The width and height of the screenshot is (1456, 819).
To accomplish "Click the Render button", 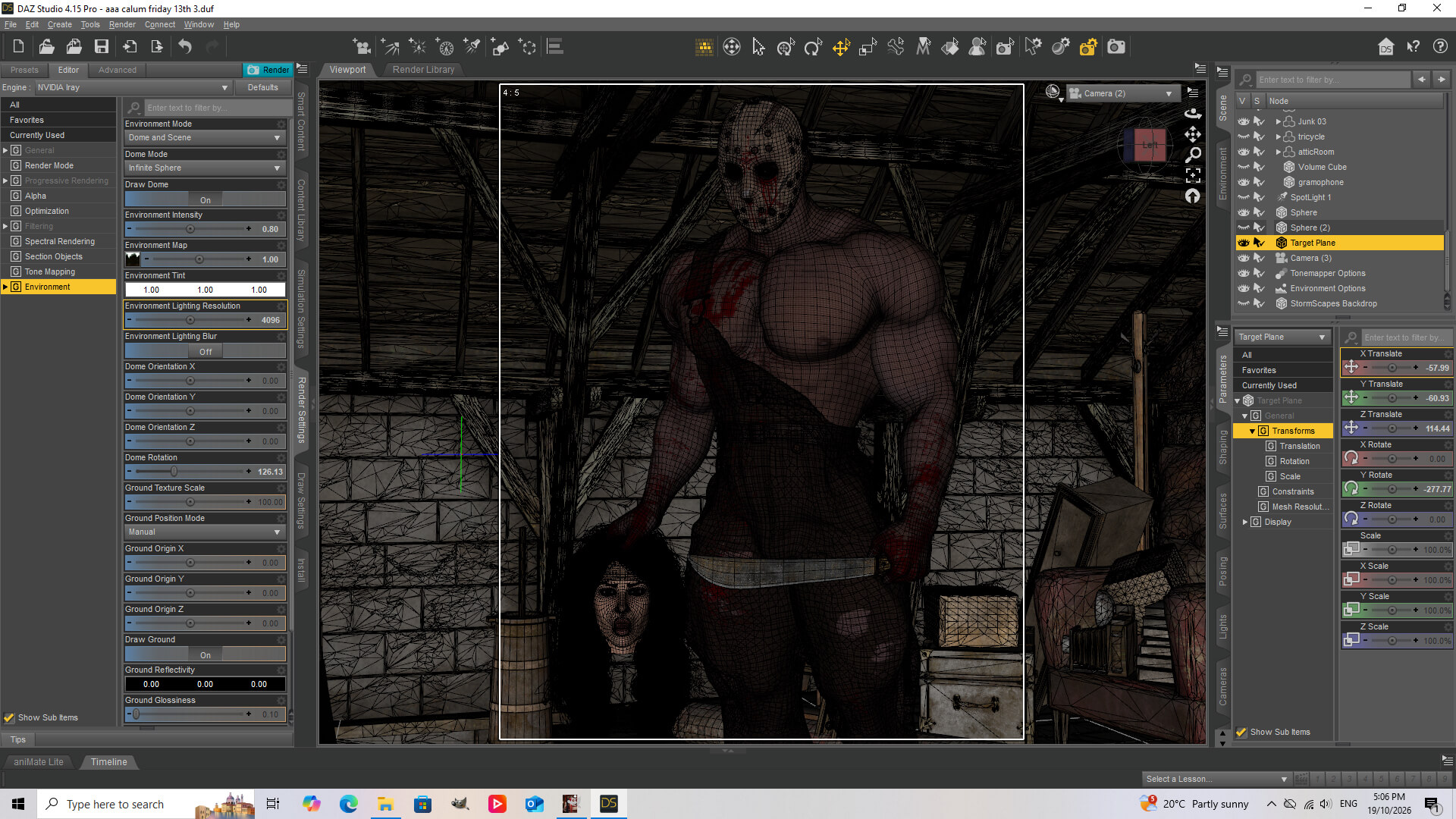I will [268, 70].
